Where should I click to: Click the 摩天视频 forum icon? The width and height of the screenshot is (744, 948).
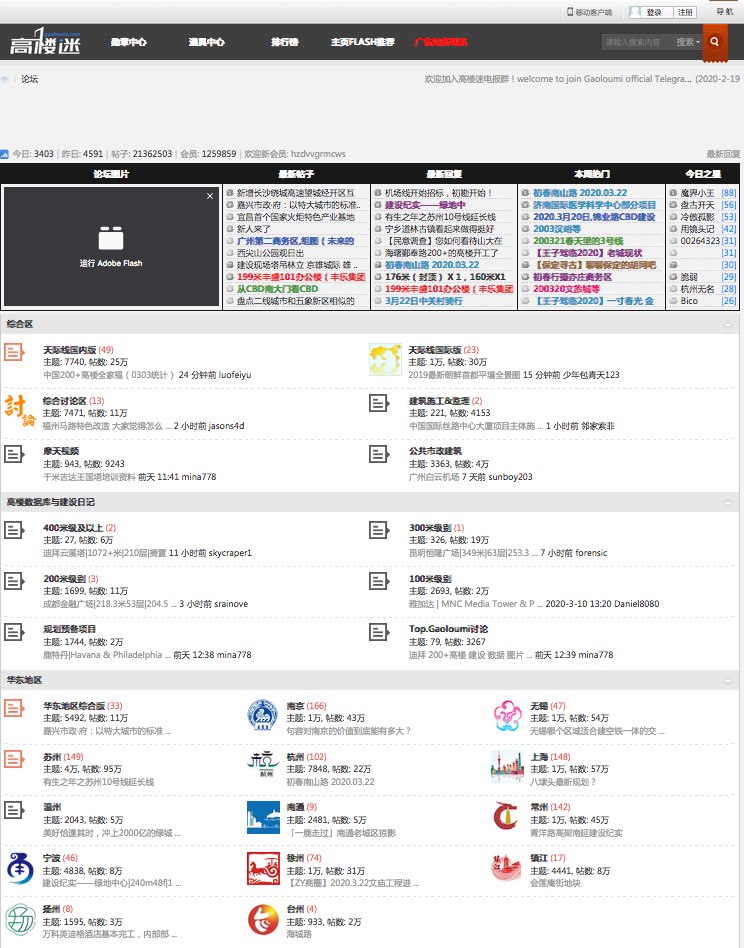(15, 454)
